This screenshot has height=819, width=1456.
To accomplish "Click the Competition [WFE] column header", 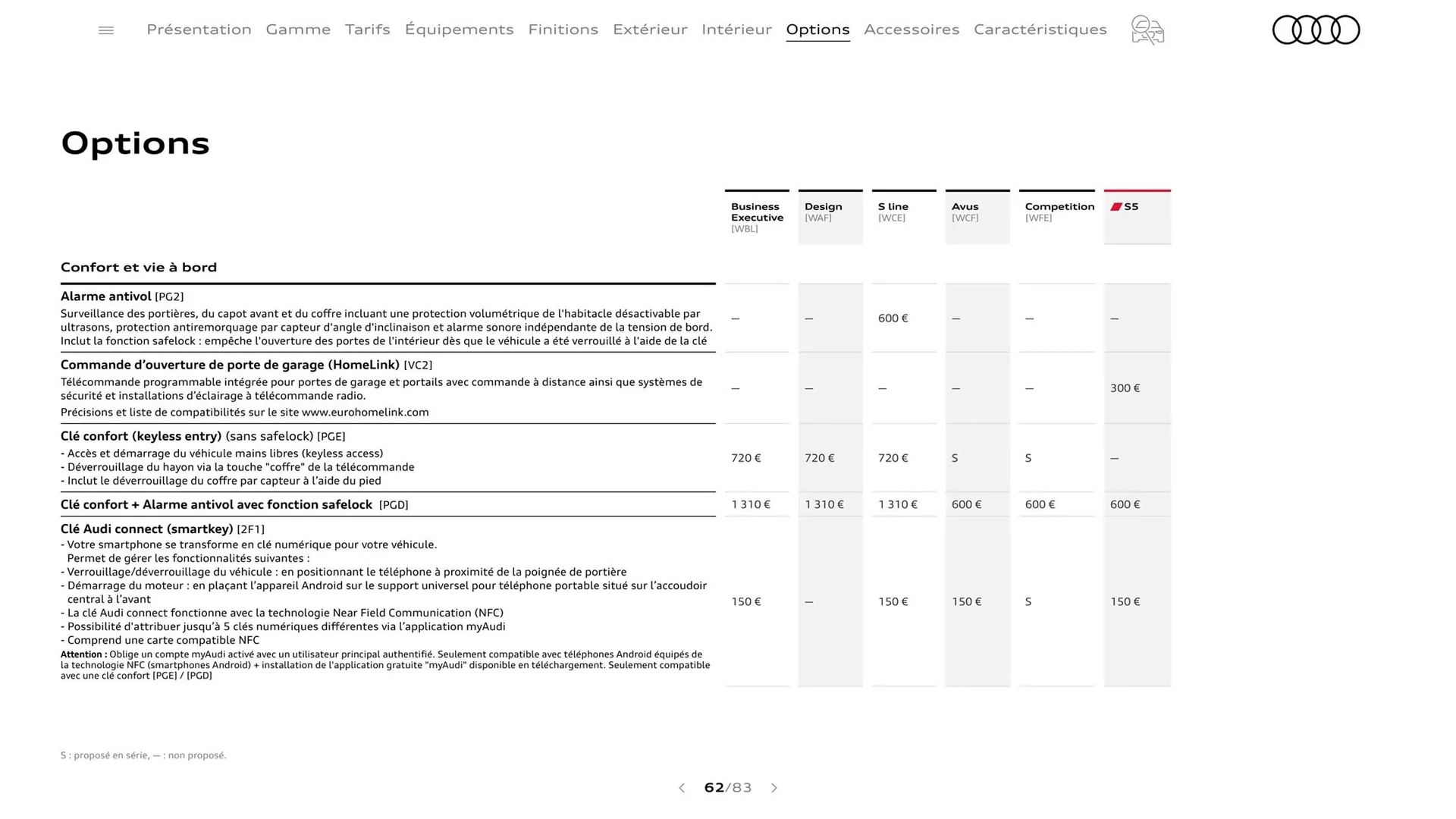I will tap(1057, 217).
